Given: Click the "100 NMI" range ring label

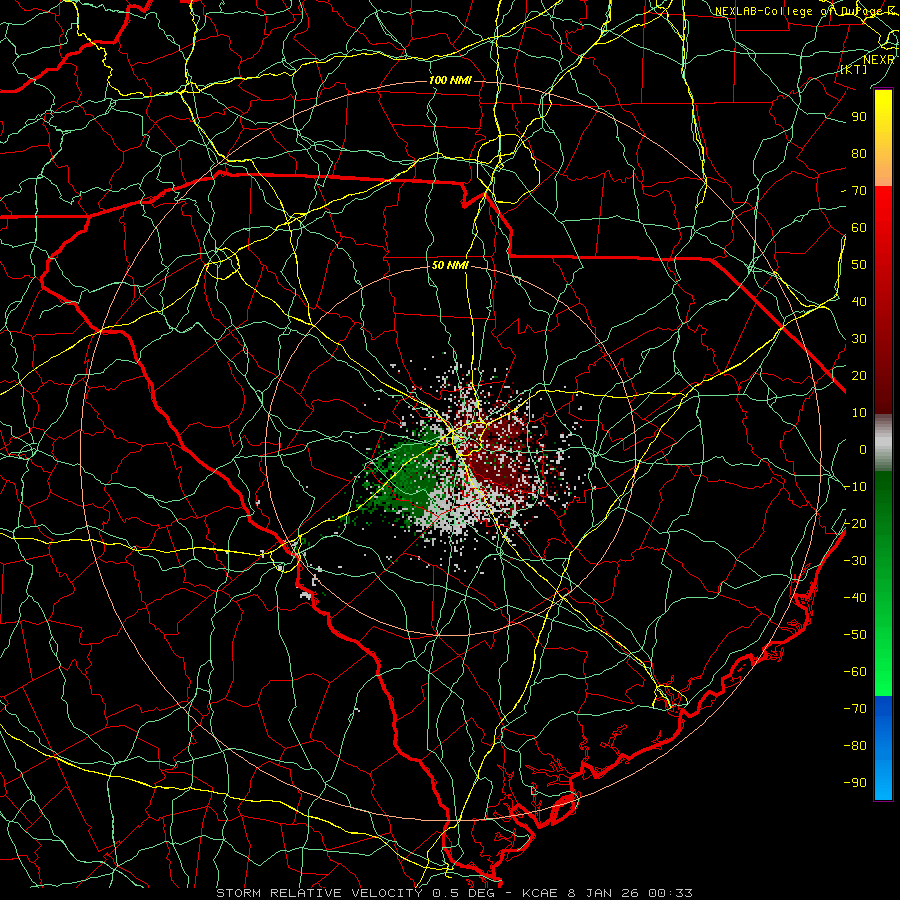Looking at the screenshot, I should tap(451, 80).
